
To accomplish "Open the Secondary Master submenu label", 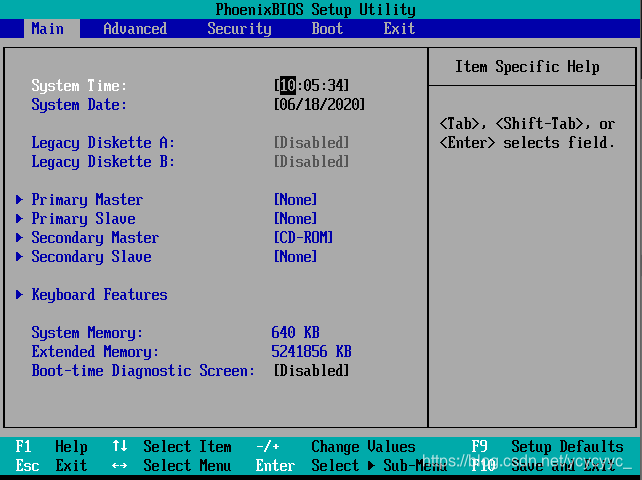I will point(95,238).
